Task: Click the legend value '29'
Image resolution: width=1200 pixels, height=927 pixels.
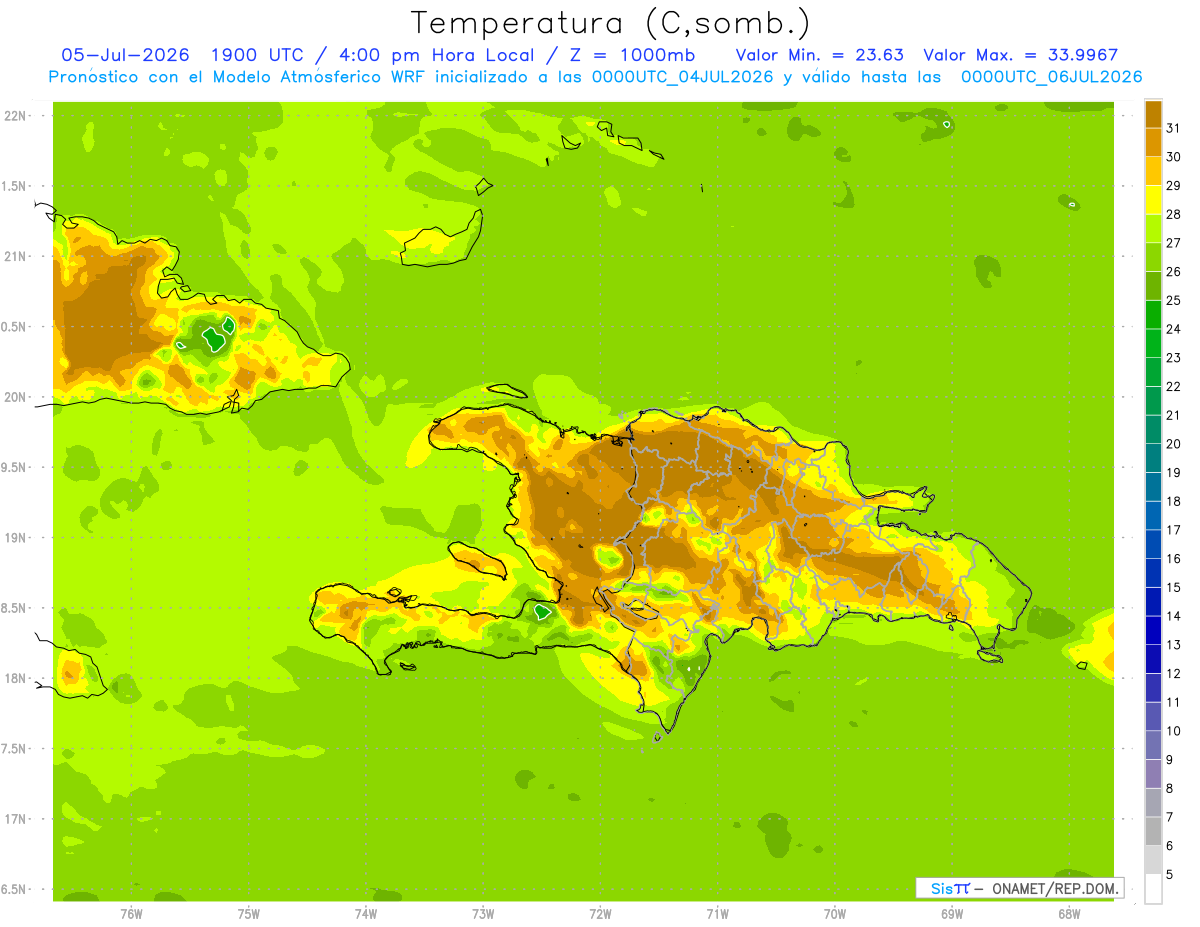Action: click(1173, 186)
